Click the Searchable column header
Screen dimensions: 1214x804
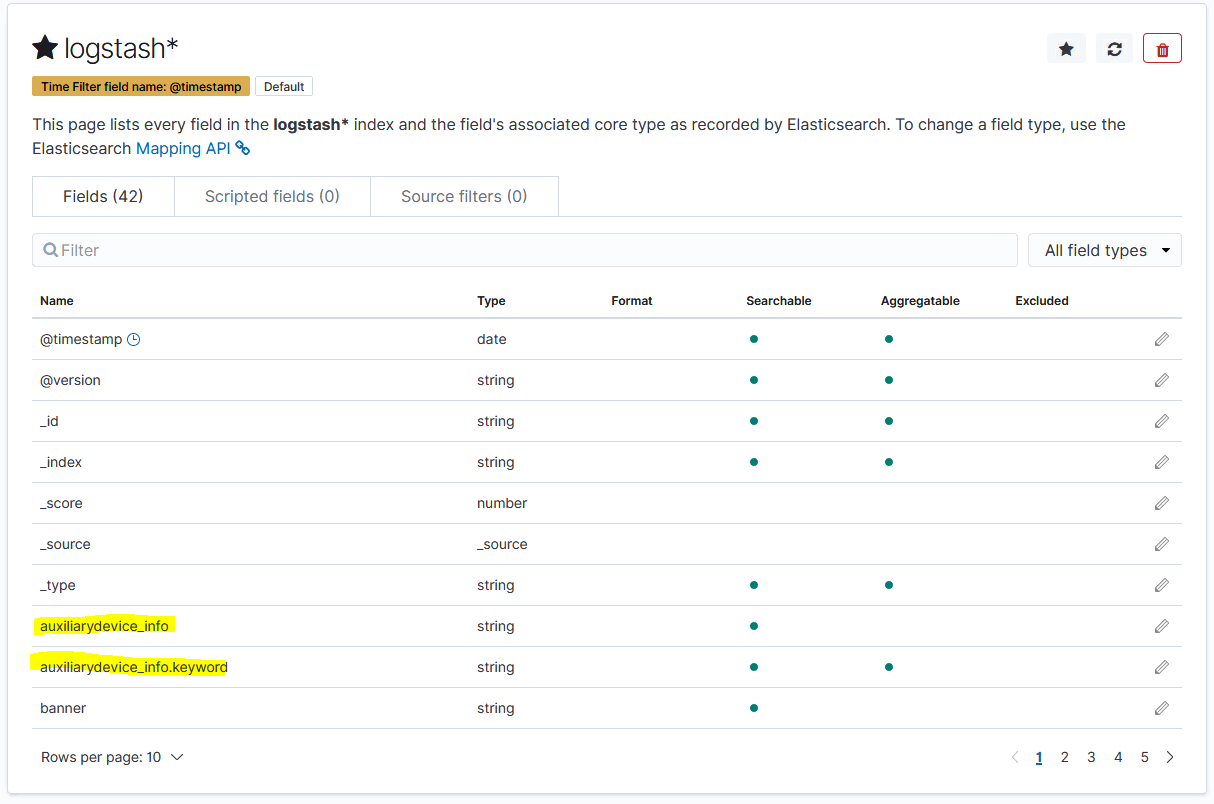tap(779, 300)
